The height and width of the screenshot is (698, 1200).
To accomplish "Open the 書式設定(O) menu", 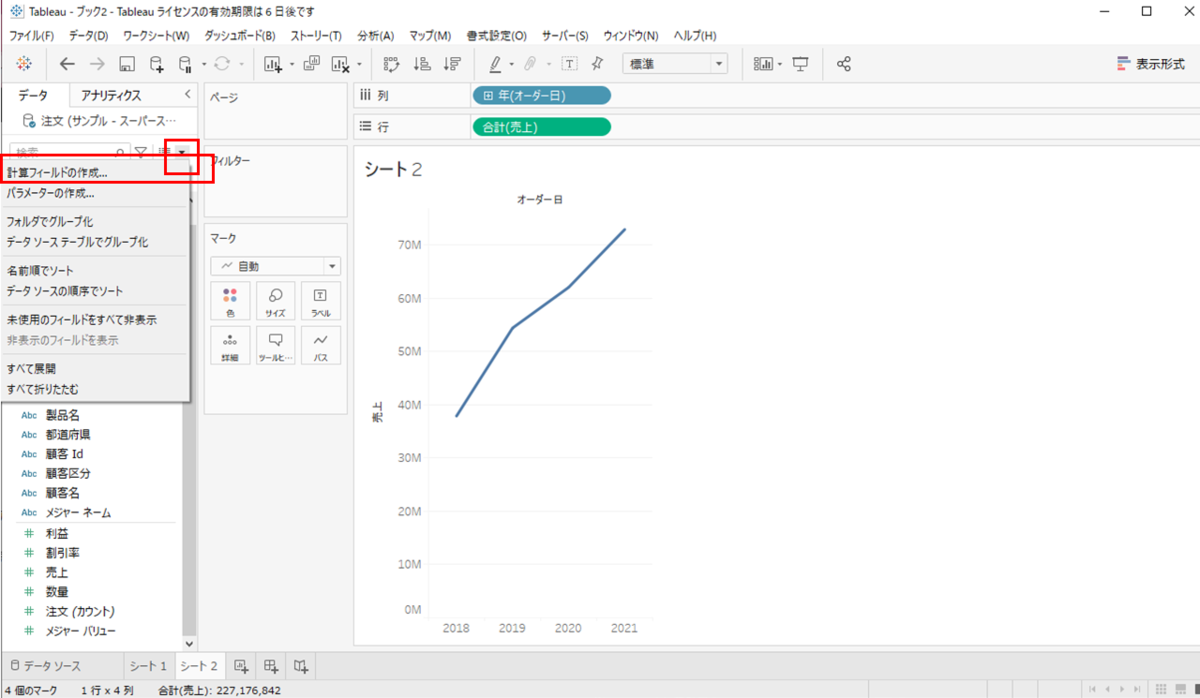I will 496,35.
